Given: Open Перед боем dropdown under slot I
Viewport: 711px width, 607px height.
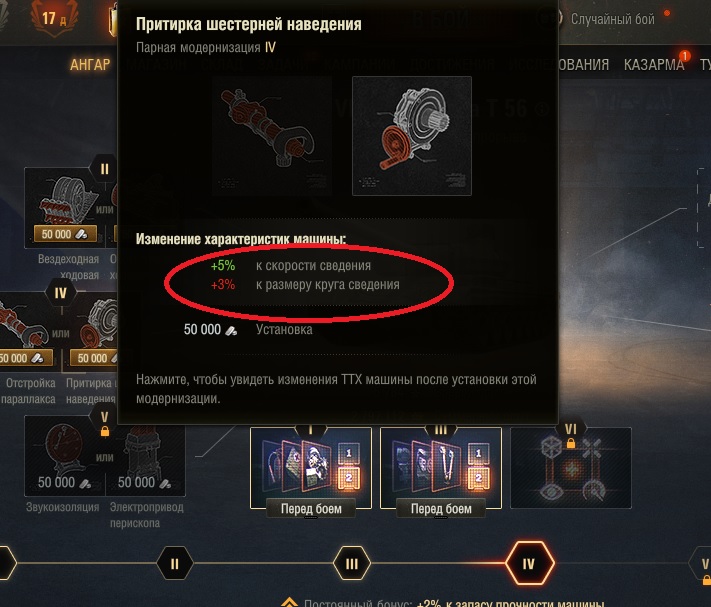Looking at the screenshot, I should pyautogui.click(x=311, y=509).
